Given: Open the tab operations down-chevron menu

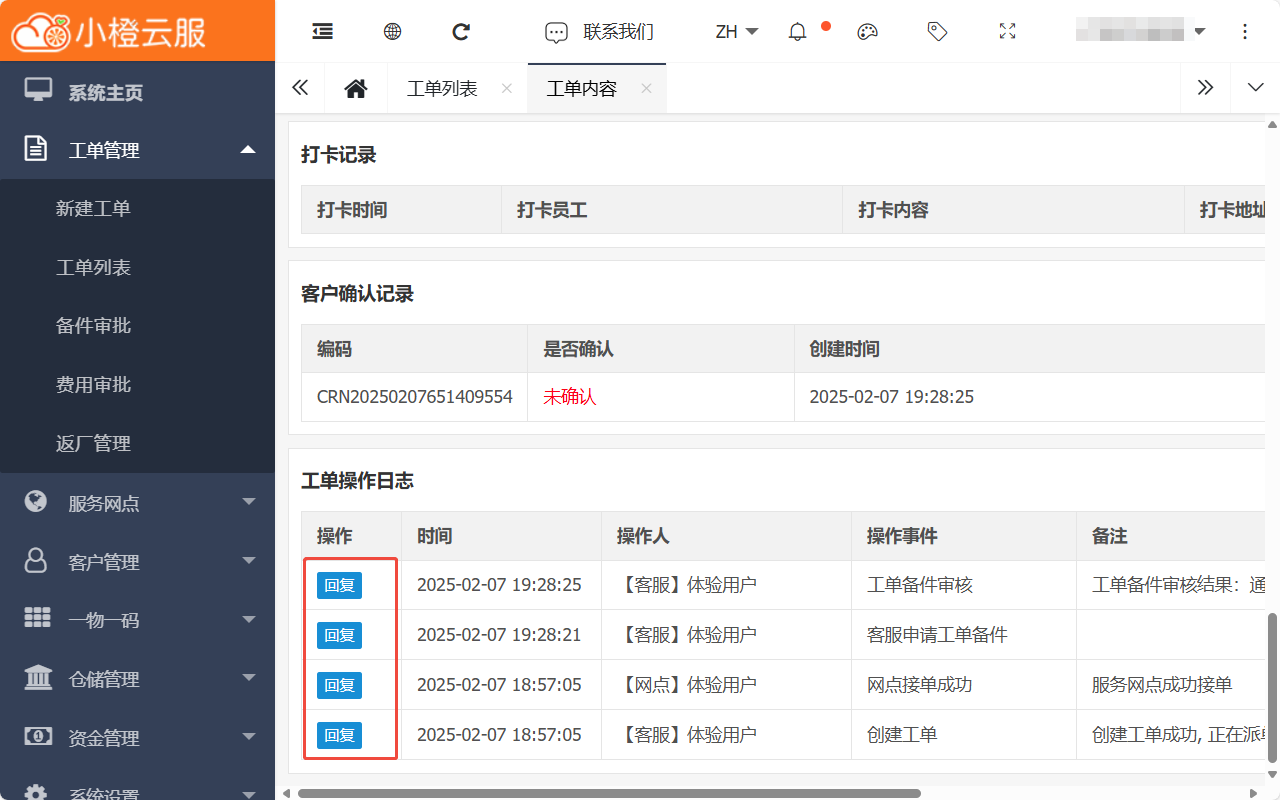Looking at the screenshot, I should pyautogui.click(x=1256, y=88).
